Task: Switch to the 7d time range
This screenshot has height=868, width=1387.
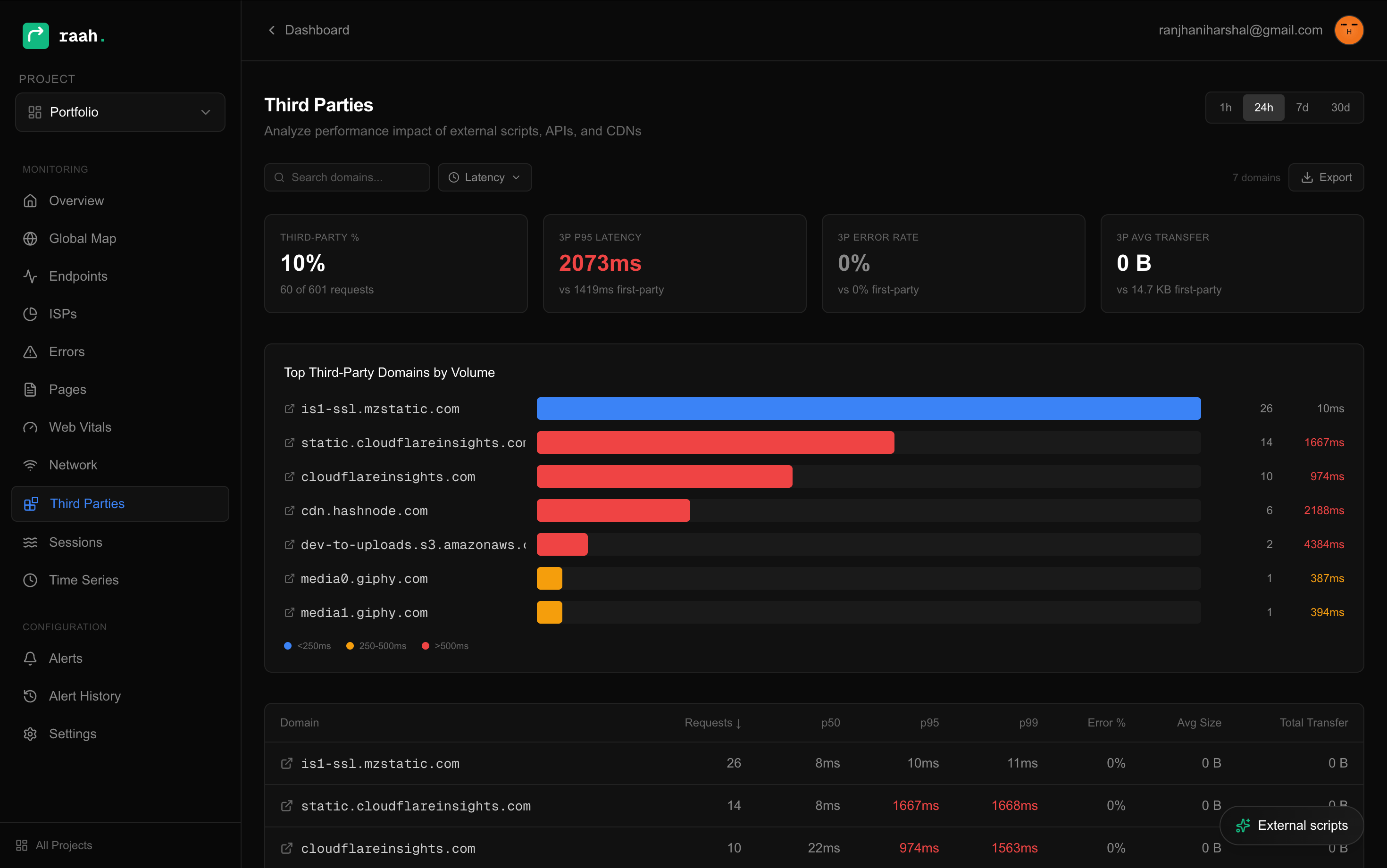Action: pos(1302,108)
